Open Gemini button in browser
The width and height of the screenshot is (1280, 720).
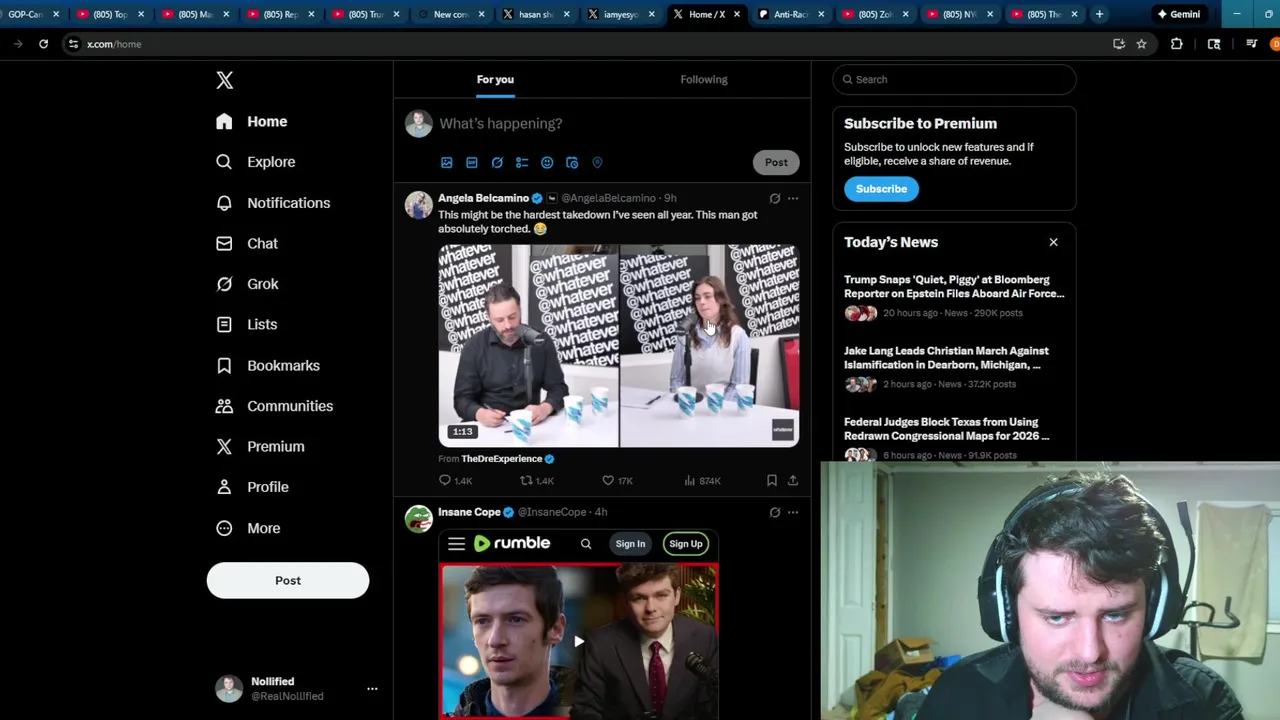[1178, 14]
